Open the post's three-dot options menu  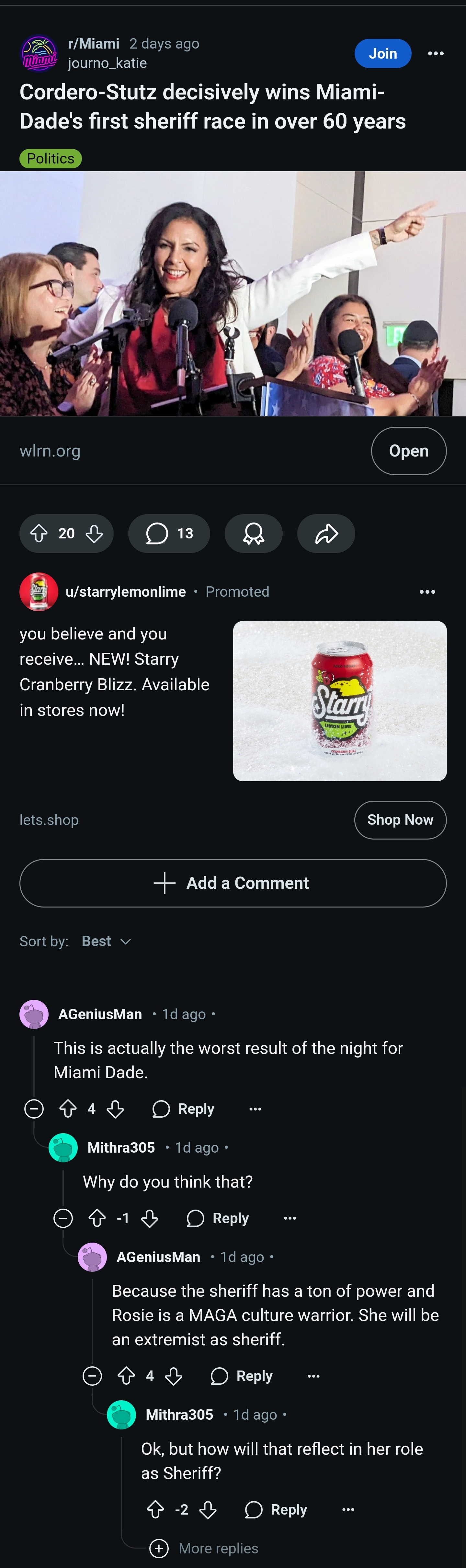click(x=436, y=53)
